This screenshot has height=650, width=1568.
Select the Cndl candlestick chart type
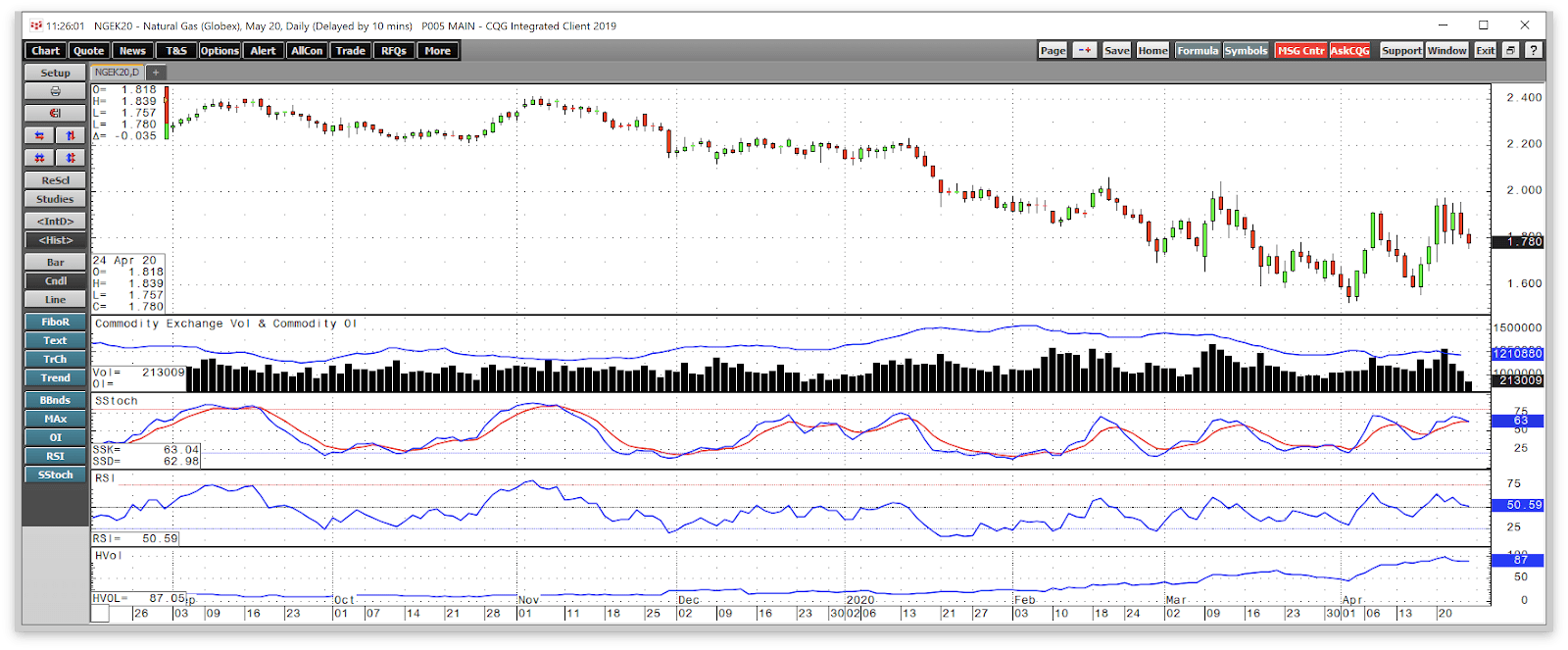coord(55,280)
